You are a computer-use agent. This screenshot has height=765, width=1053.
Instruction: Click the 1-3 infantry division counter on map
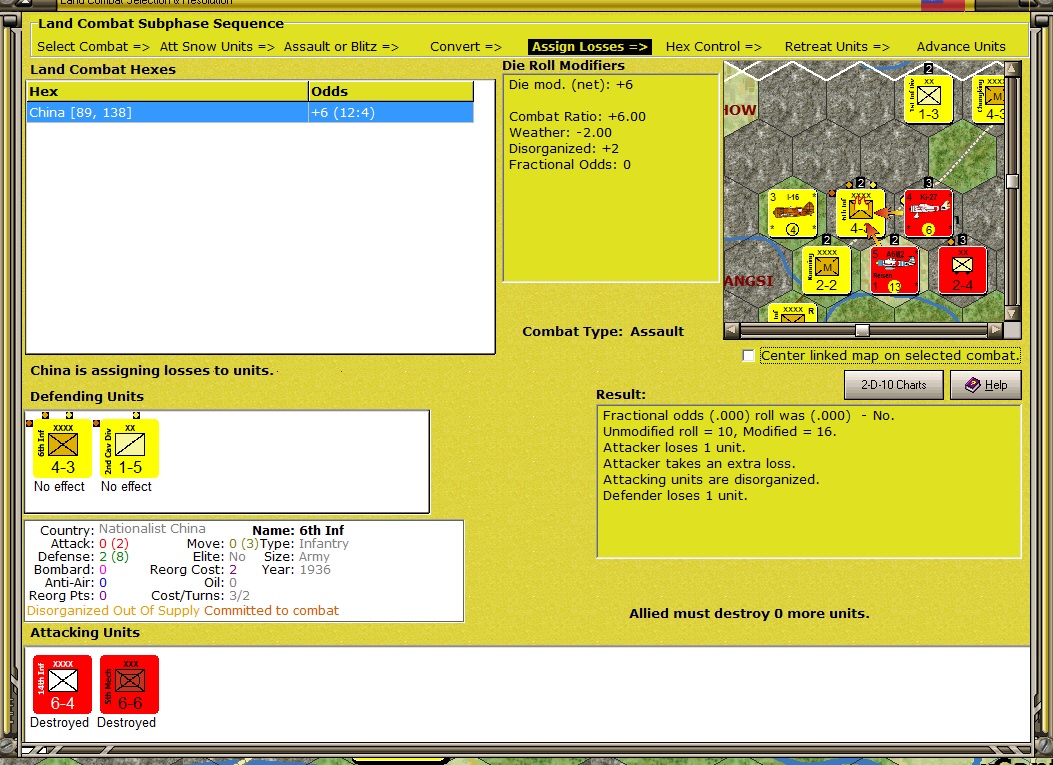[x=929, y=99]
